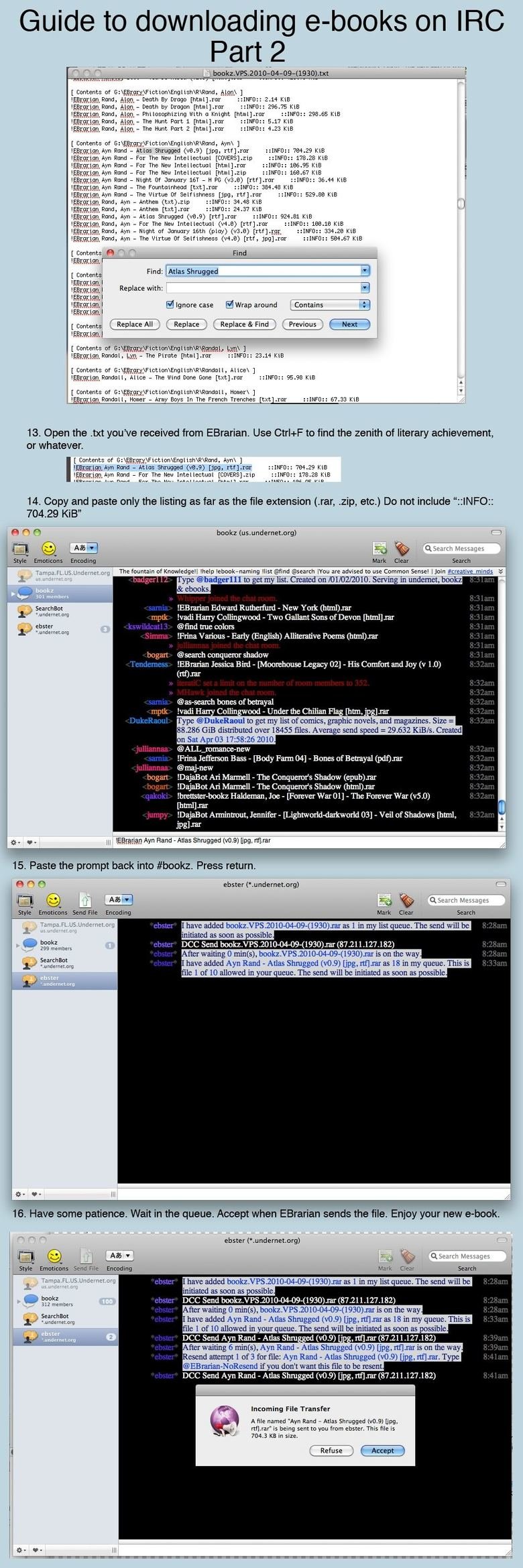This screenshot has height=1568, width=523.
Task: Click the Clear icon in bookz window toolbar
Action: [x=401, y=549]
